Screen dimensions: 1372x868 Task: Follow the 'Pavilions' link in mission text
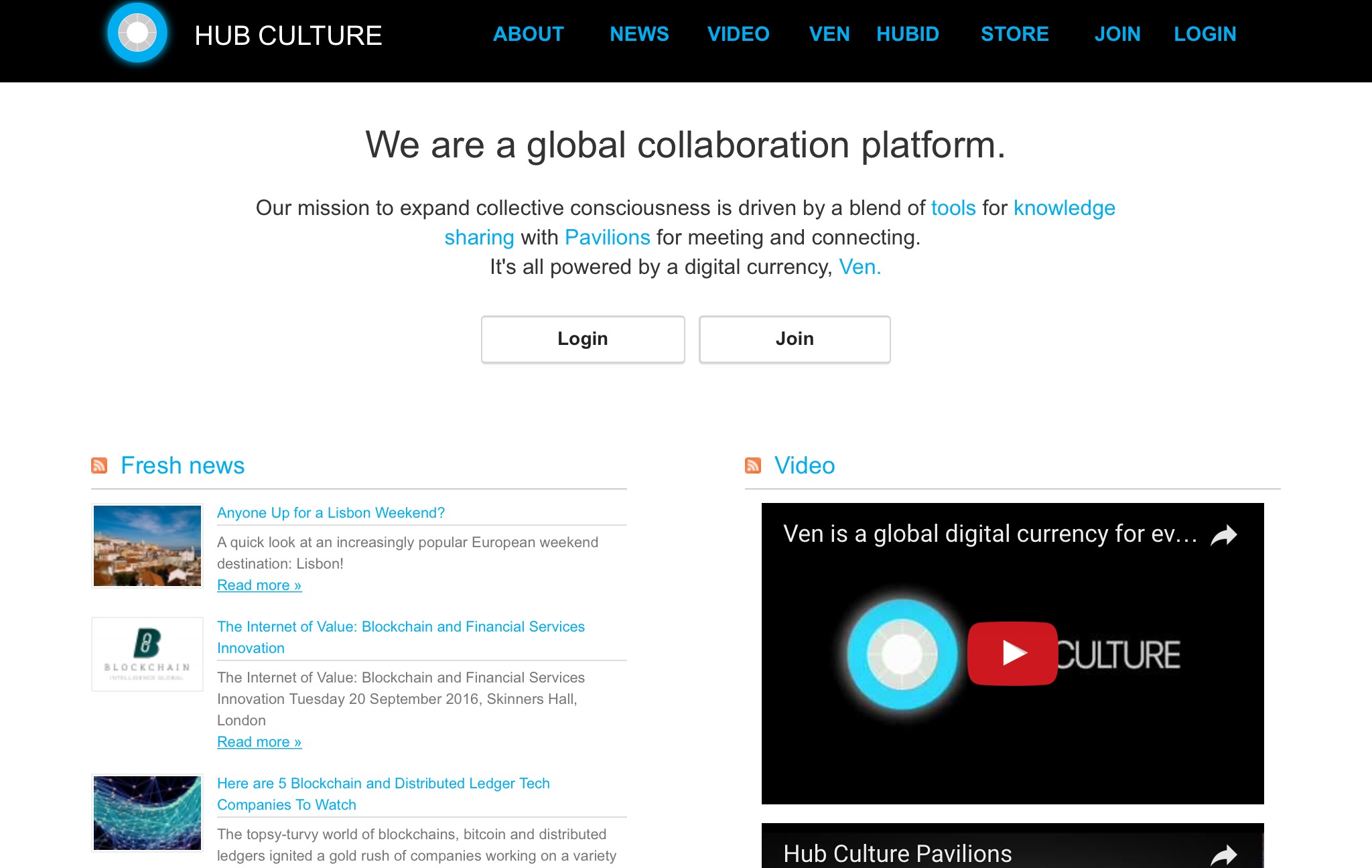point(608,237)
